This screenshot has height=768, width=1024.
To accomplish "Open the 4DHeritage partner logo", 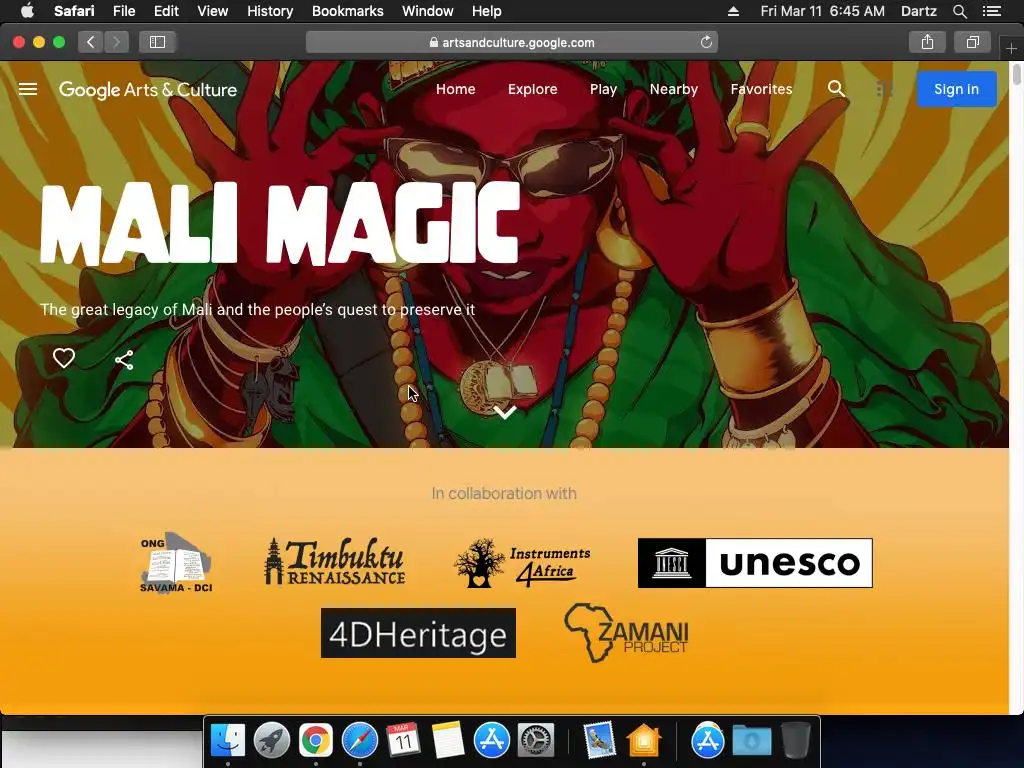I will click(x=418, y=633).
